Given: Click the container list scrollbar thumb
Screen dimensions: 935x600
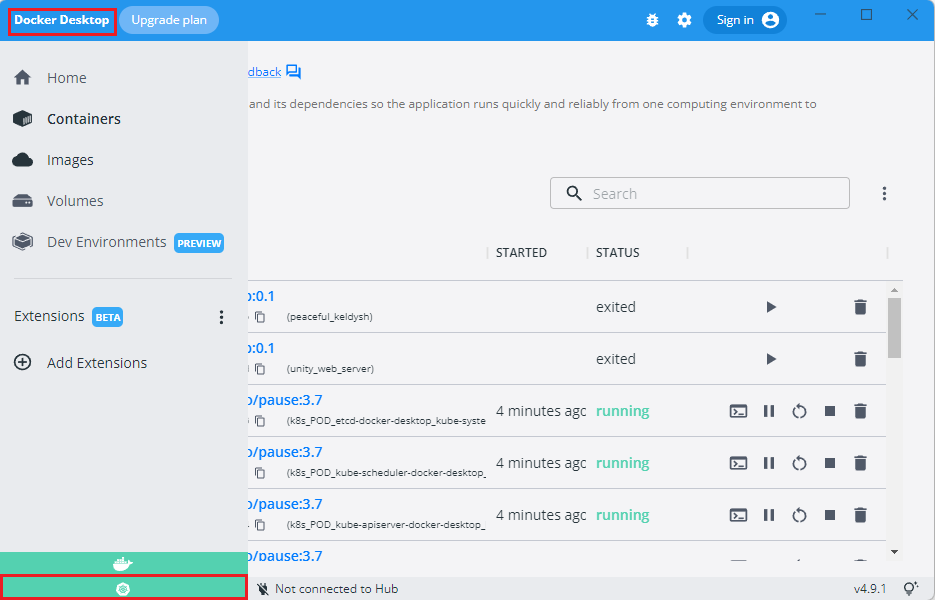Looking at the screenshot, I should click(x=894, y=328).
